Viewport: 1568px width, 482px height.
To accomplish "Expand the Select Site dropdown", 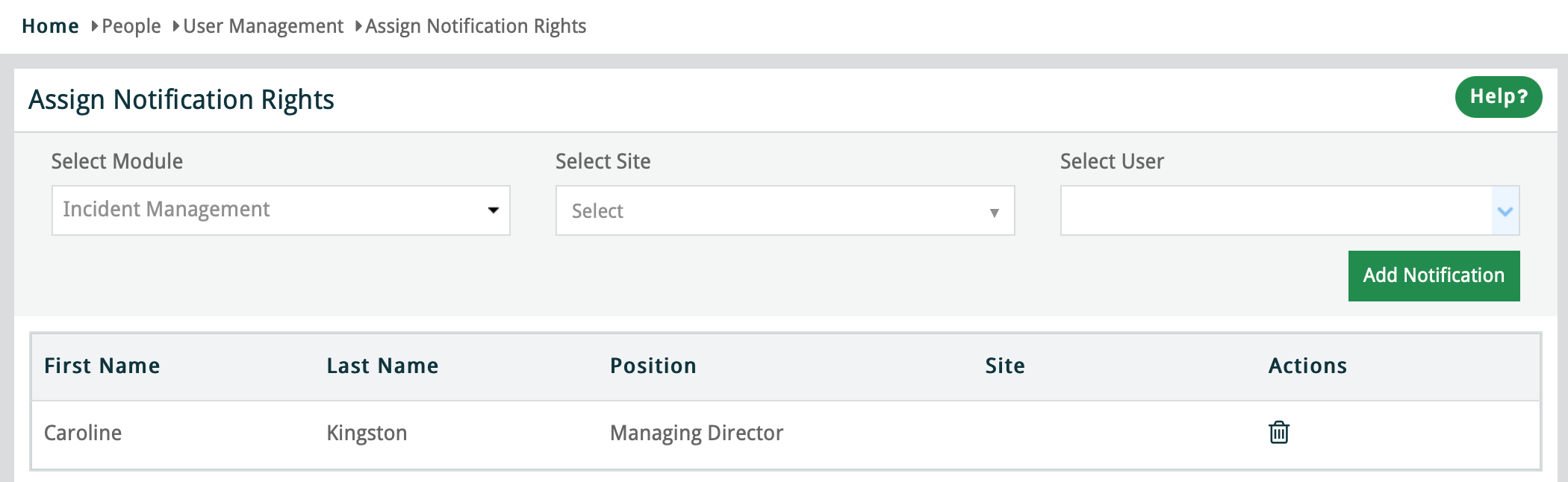I will [x=785, y=211].
